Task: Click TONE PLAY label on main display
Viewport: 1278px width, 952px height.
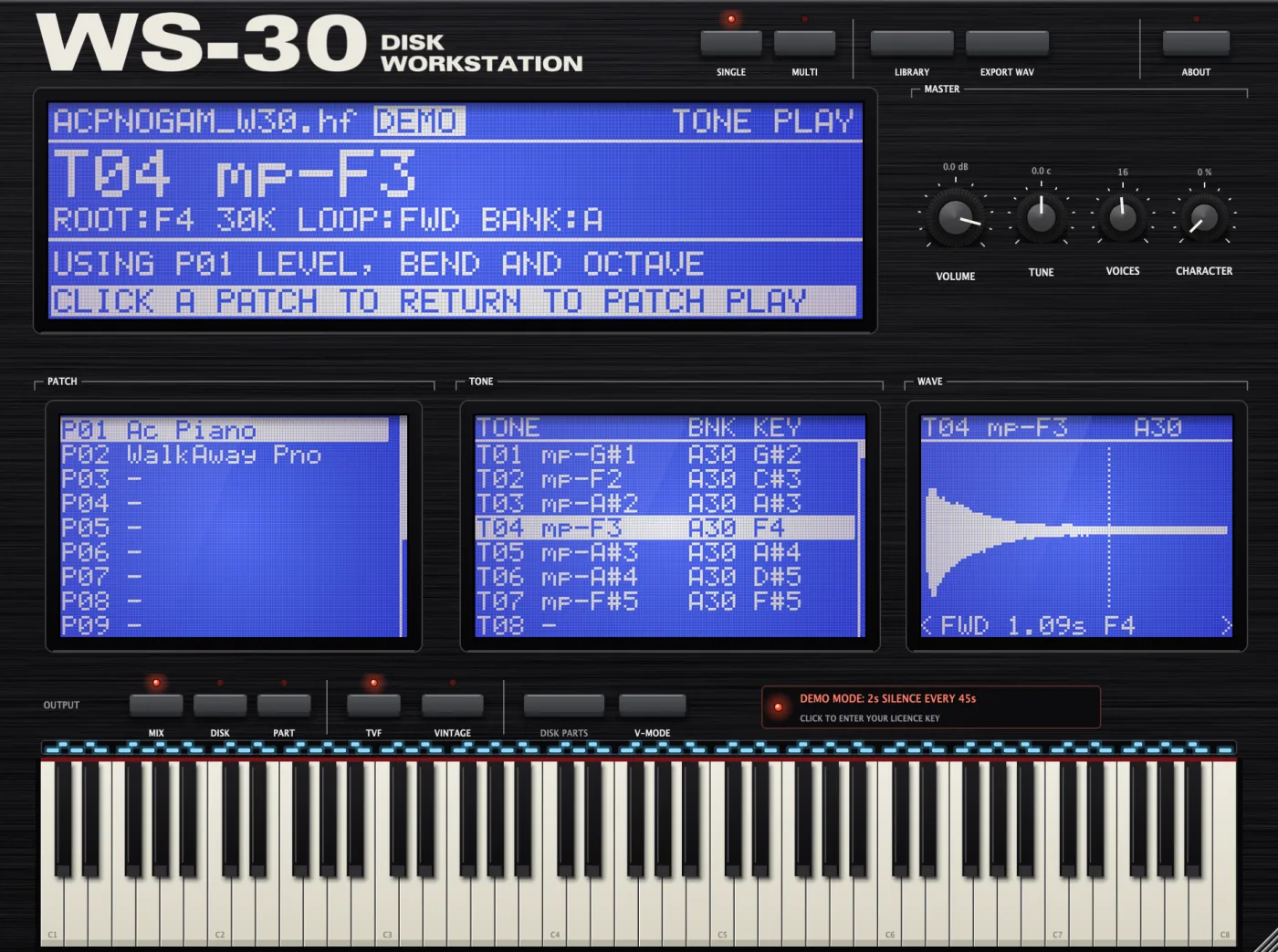Action: point(763,121)
